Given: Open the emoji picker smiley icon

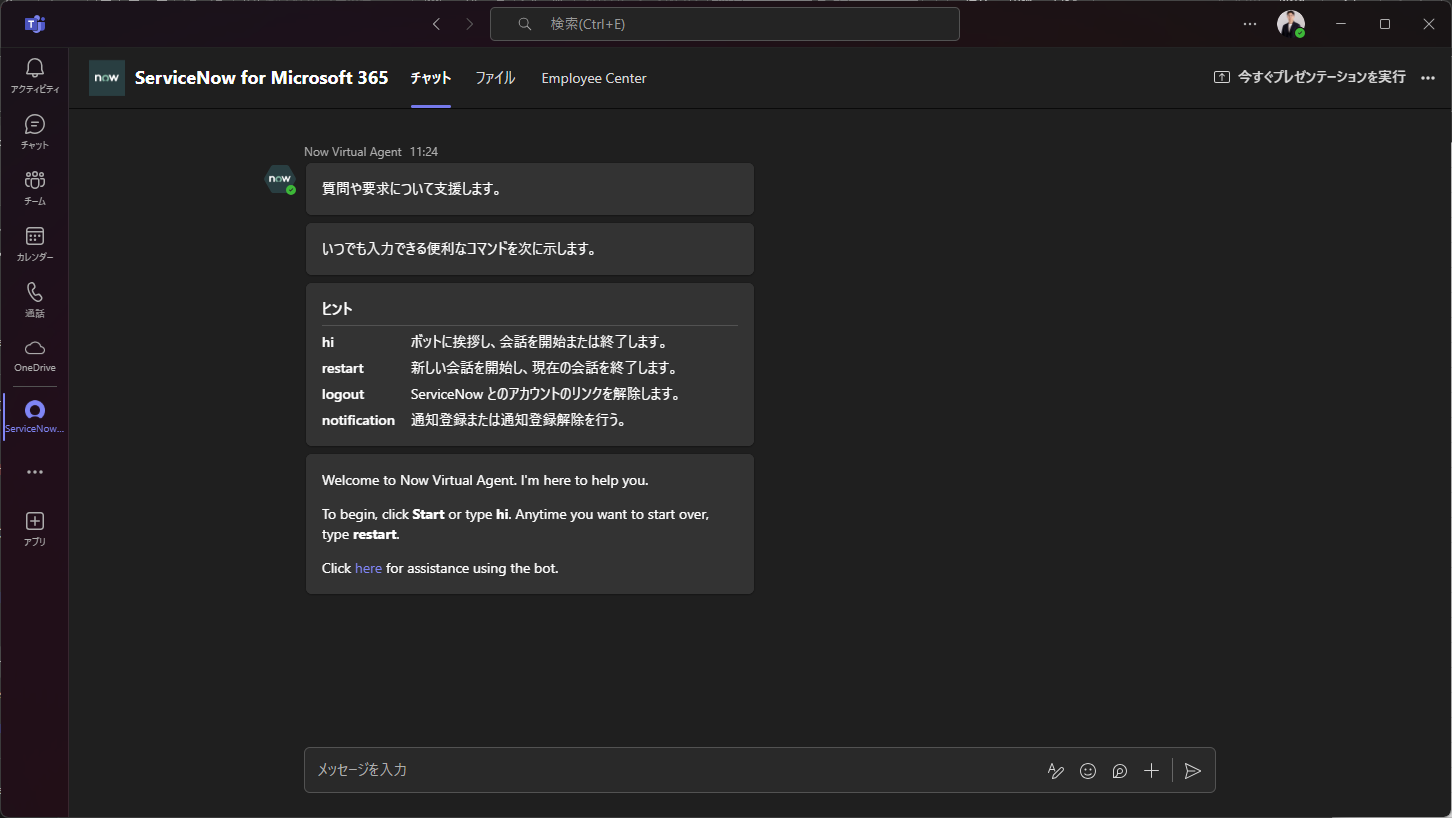Looking at the screenshot, I should 1088,770.
